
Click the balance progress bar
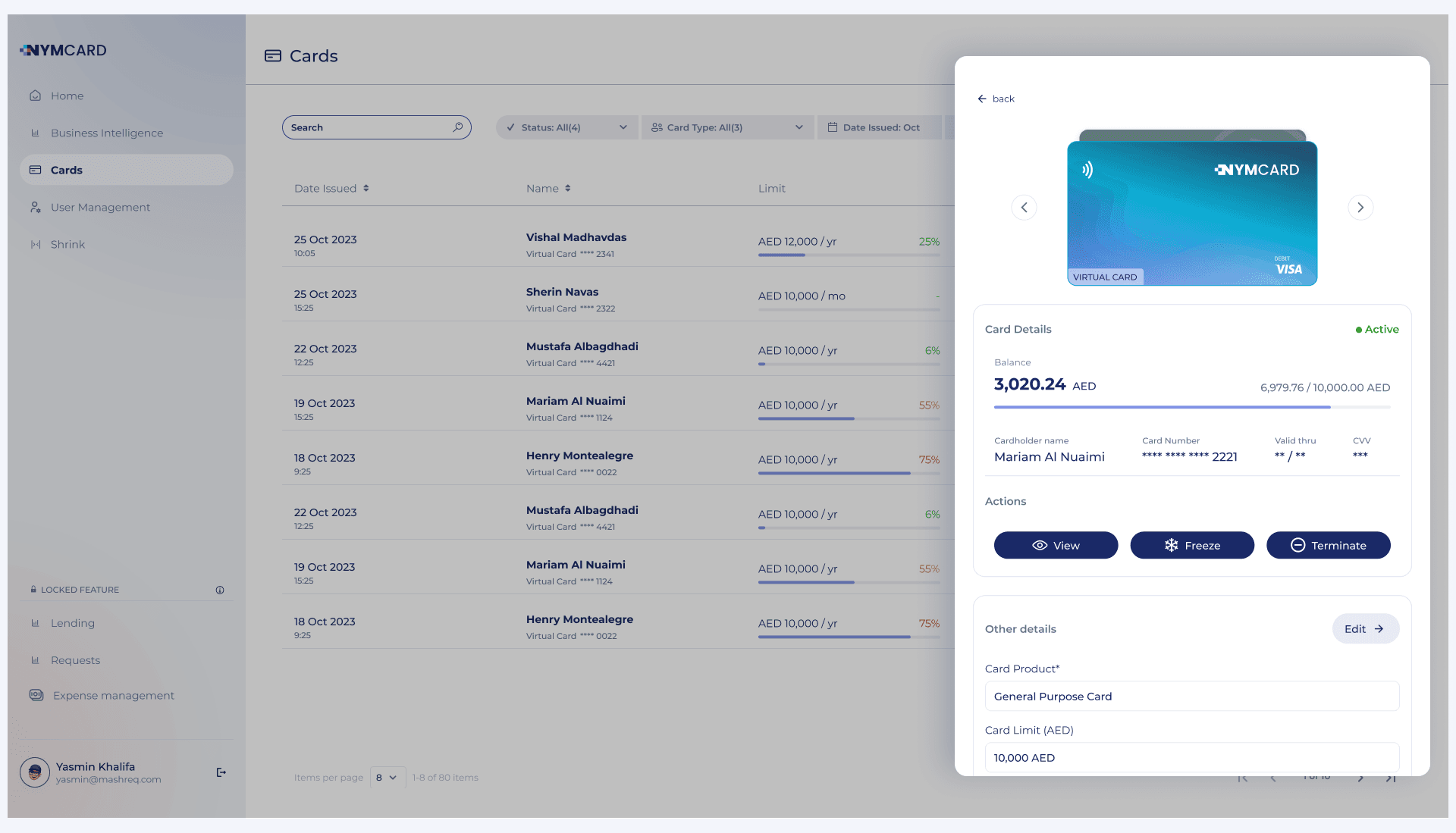[x=1192, y=407]
